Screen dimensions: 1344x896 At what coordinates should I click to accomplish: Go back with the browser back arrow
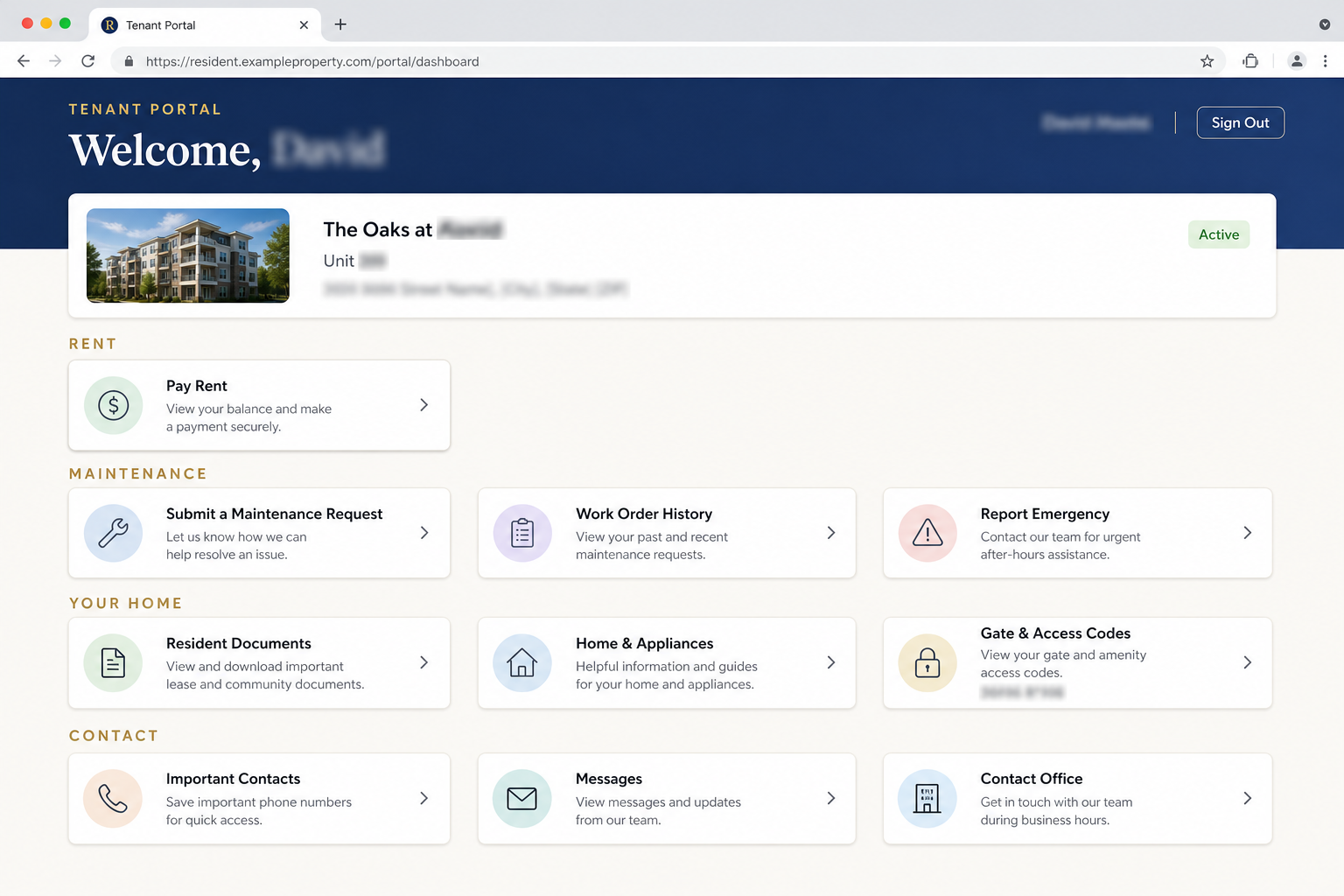coord(24,61)
